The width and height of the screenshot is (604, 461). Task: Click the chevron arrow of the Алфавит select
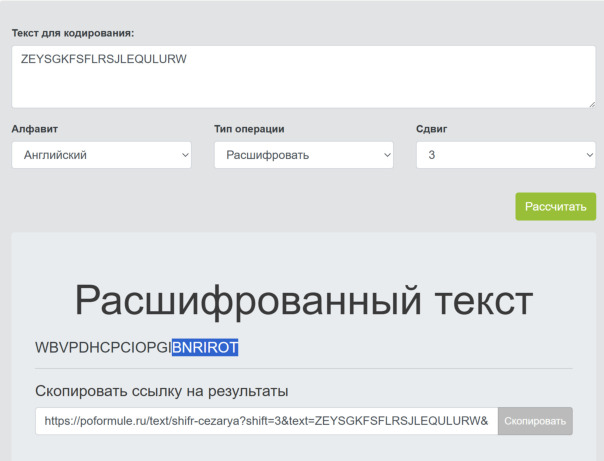point(184,155)
